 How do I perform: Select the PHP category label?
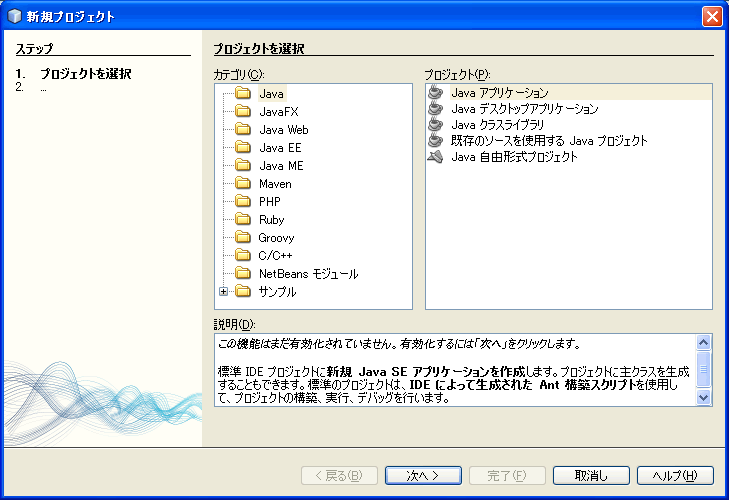[x=270, y=201]
